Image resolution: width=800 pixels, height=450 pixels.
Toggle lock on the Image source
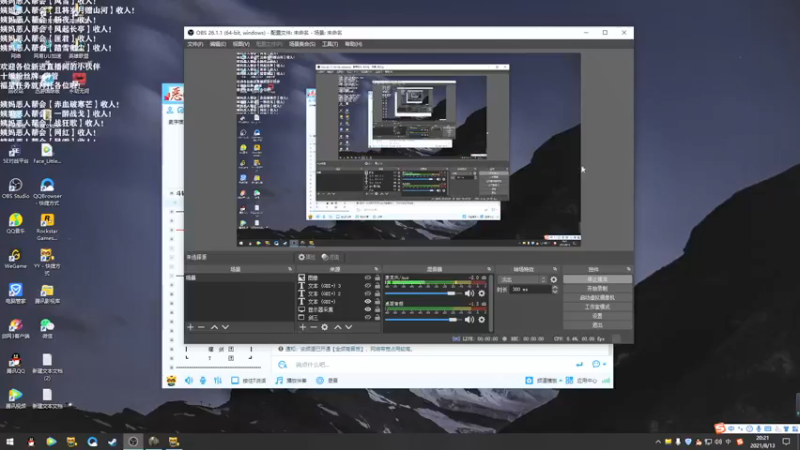[x=378, y=278]
